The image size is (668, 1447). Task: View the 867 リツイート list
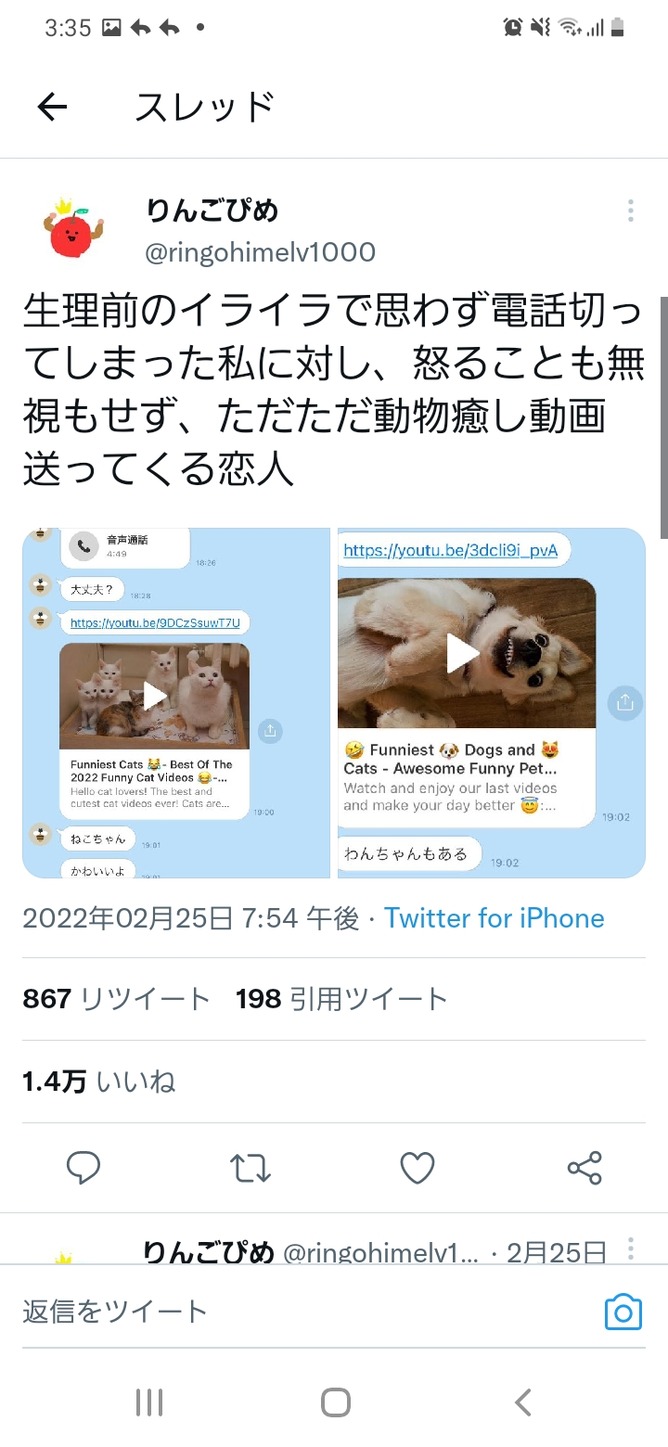click(x=116, y=998)
